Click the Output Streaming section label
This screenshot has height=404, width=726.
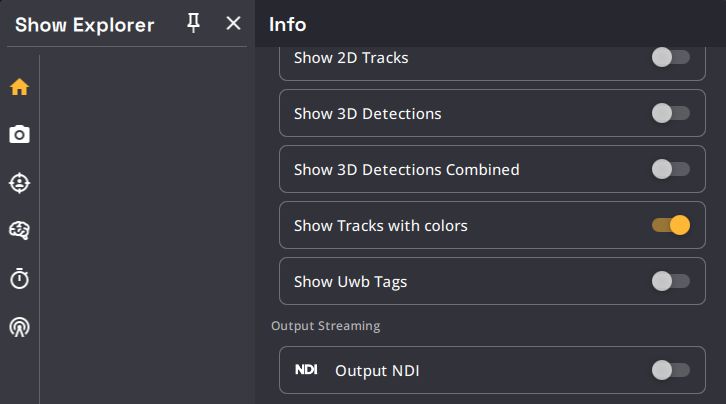pyautogui.click(x=325, y=326)
